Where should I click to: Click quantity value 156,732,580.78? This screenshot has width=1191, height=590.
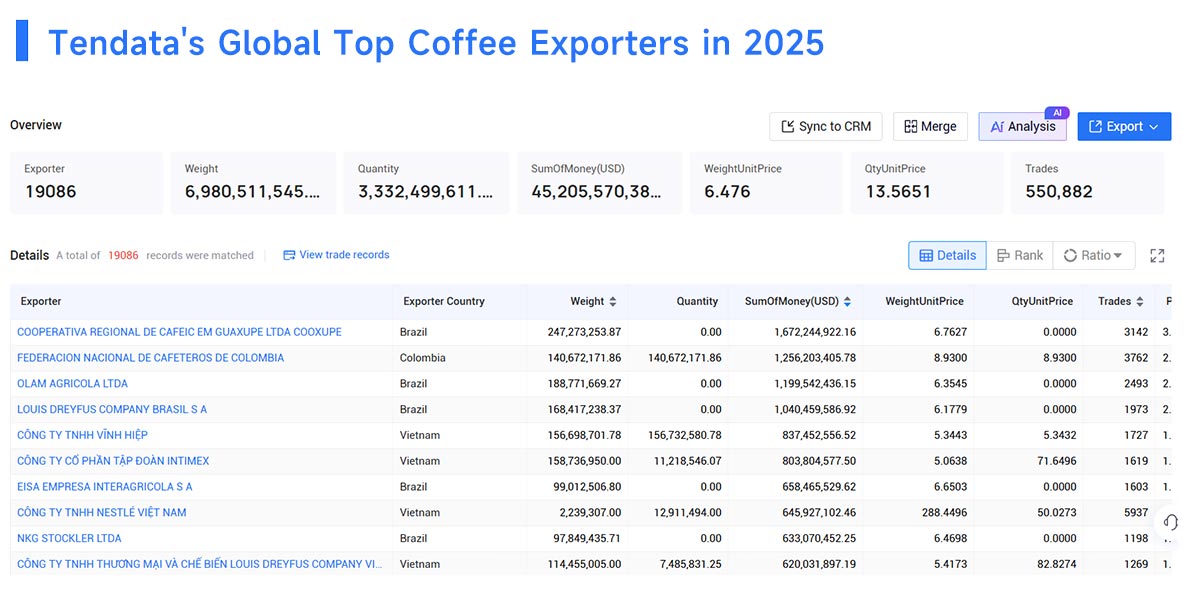[x=684, y=435]
